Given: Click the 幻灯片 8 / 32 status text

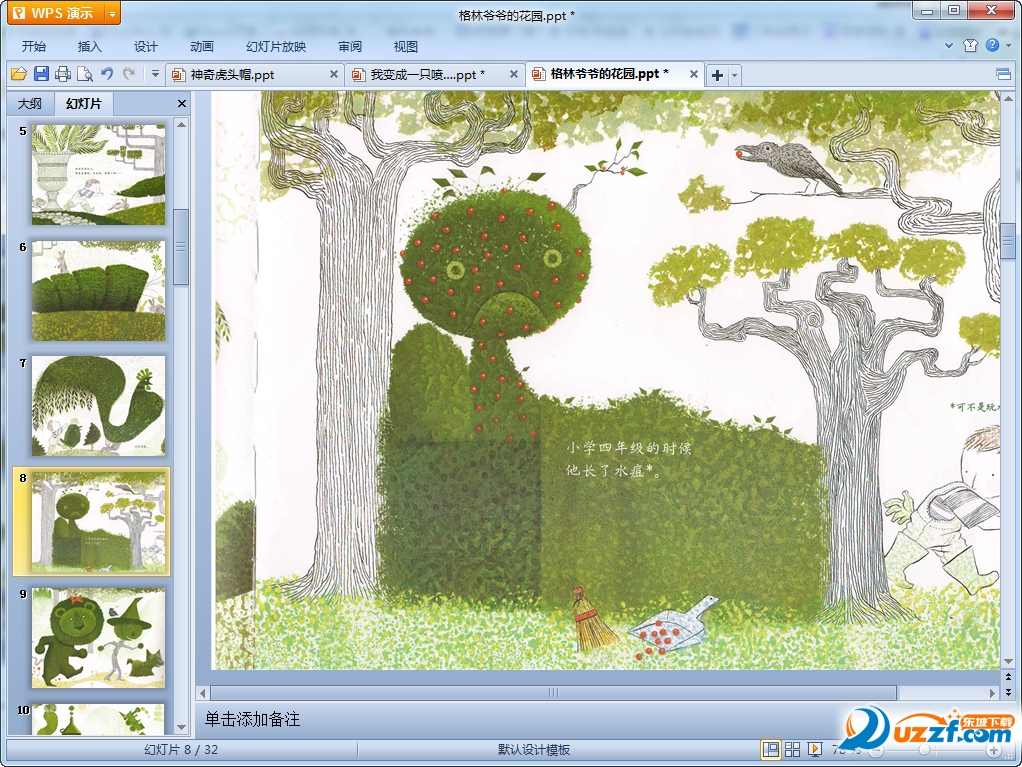Looking at the screenshot, I should [x=181, y=749].
